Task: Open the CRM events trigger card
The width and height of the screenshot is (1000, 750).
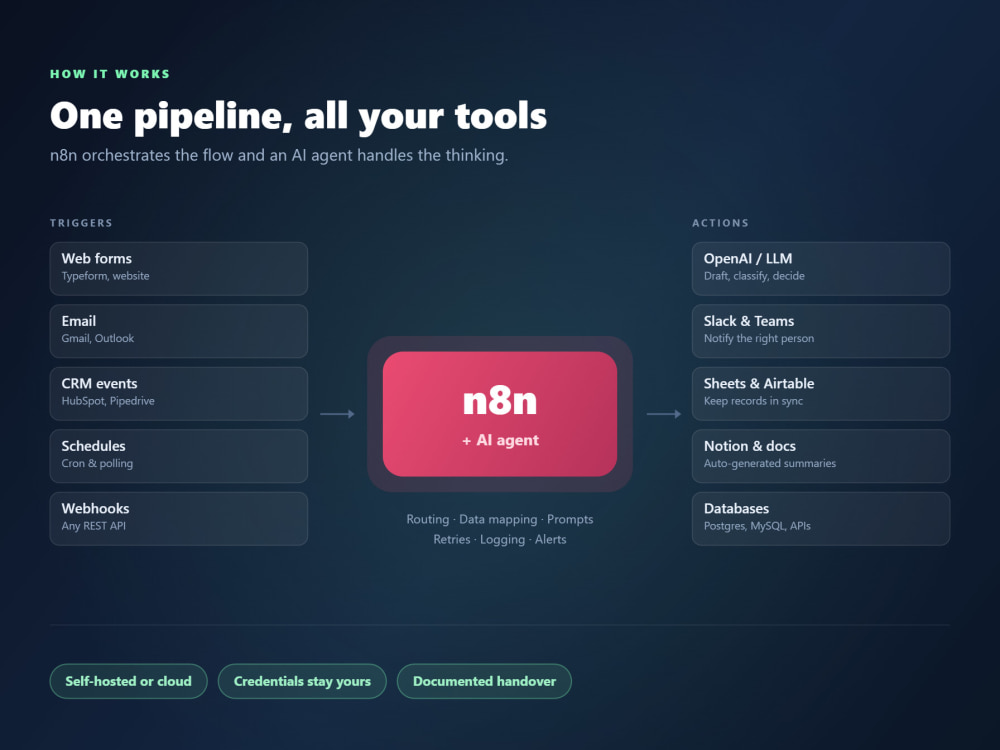Action: click(179, 393)
